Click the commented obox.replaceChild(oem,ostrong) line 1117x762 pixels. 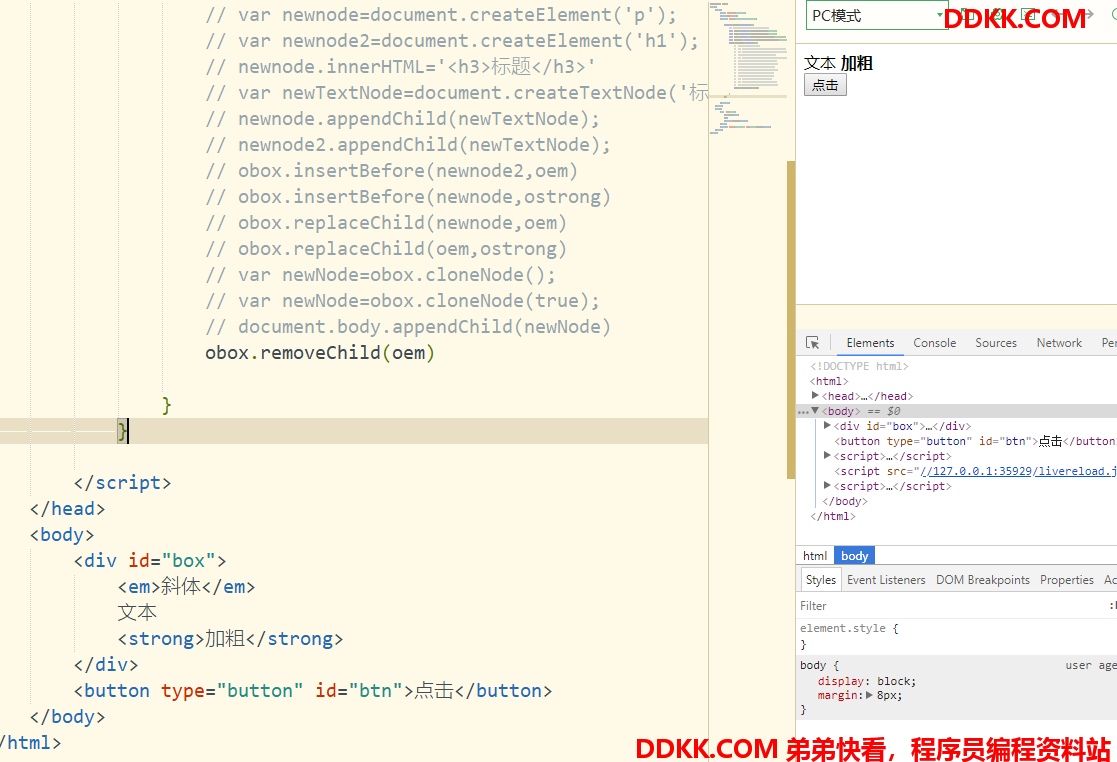point(386,249)
